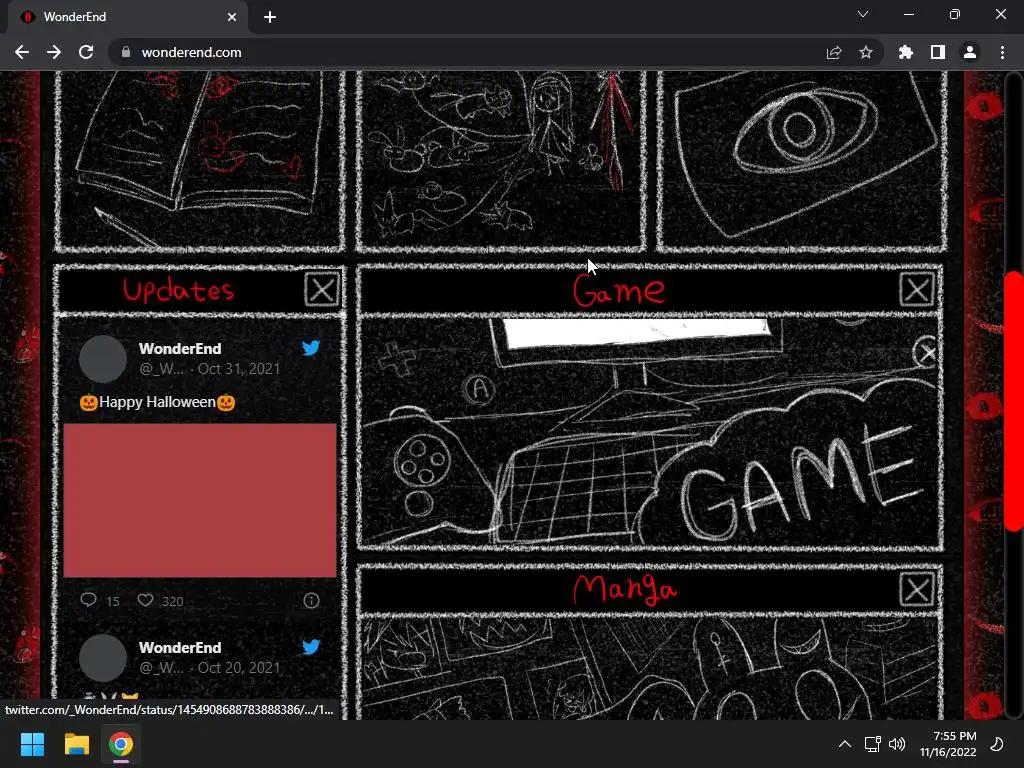The height and width of the screenshot is (768, 1024).
Task: Click the Twitter bird on the Oct 20 tweet
Action: [x=311, y=647]
